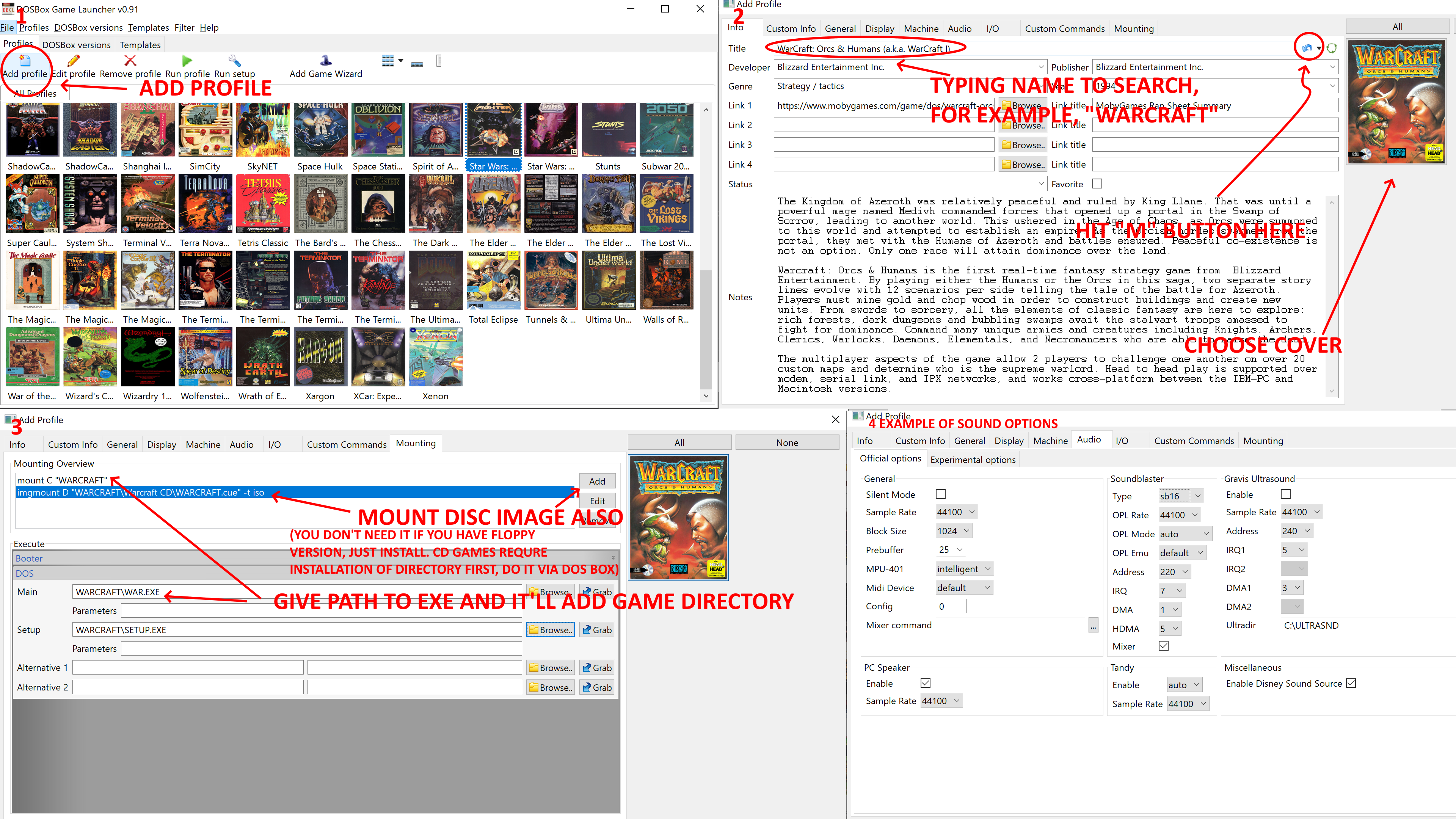Open the Add Game Wizard hat icon
This screenshot has width=1456, height=819.
pyautogui.click(x=326, y=61)
